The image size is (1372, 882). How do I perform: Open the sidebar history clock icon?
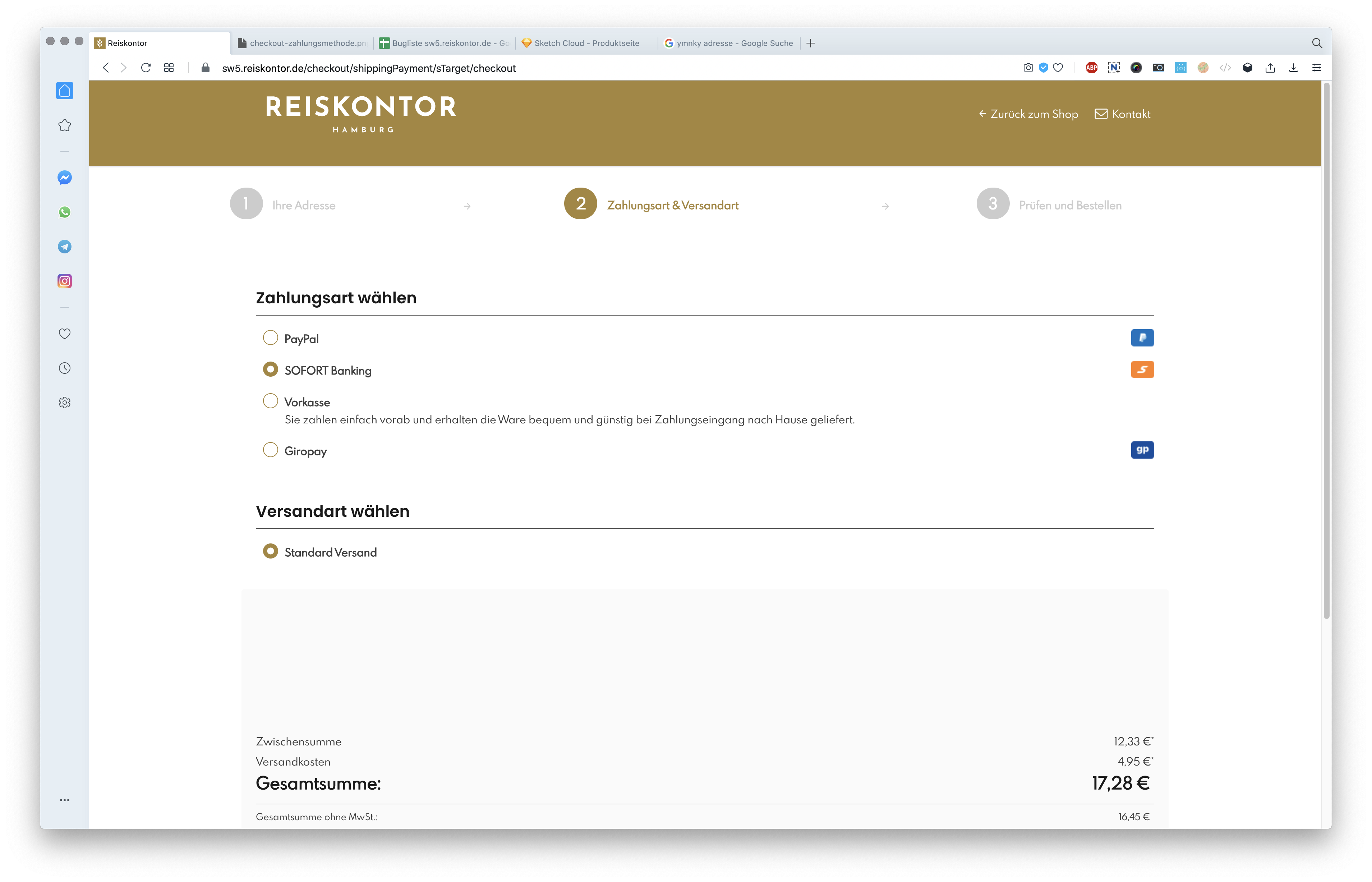(x=65, y=368)
